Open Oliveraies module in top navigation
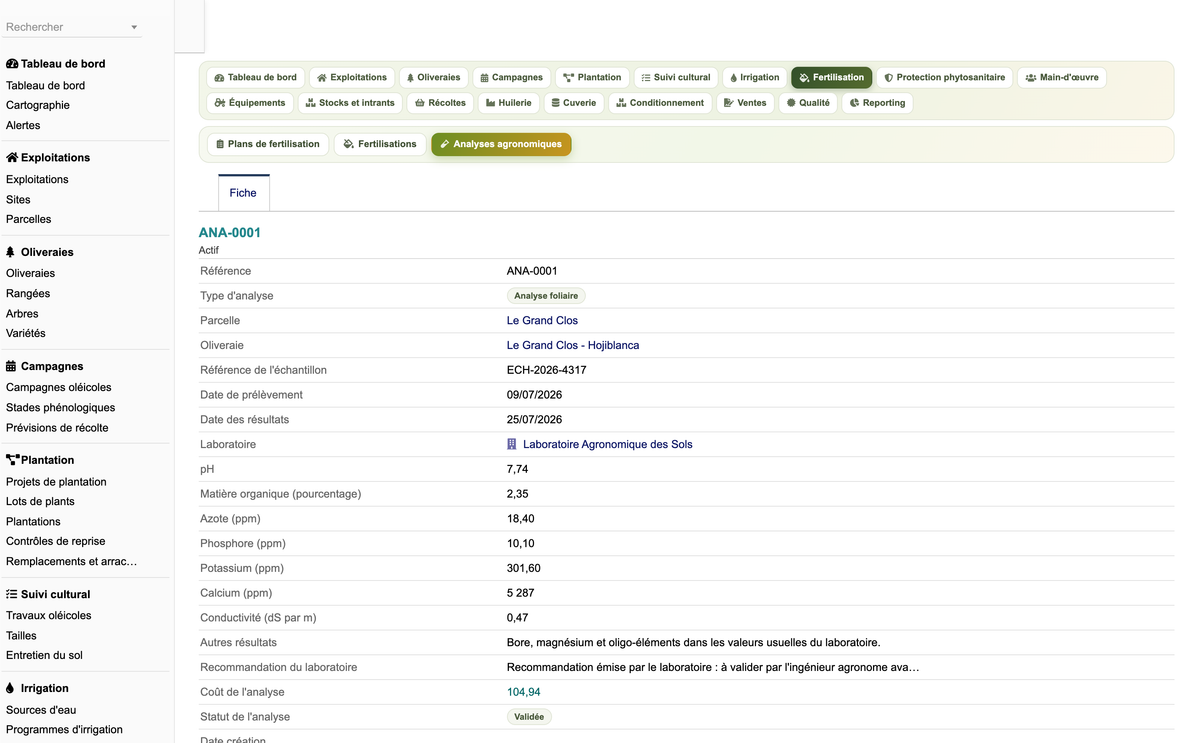Screen dimensions: 1200x743 pyautogui.click(x=433, y=77)
